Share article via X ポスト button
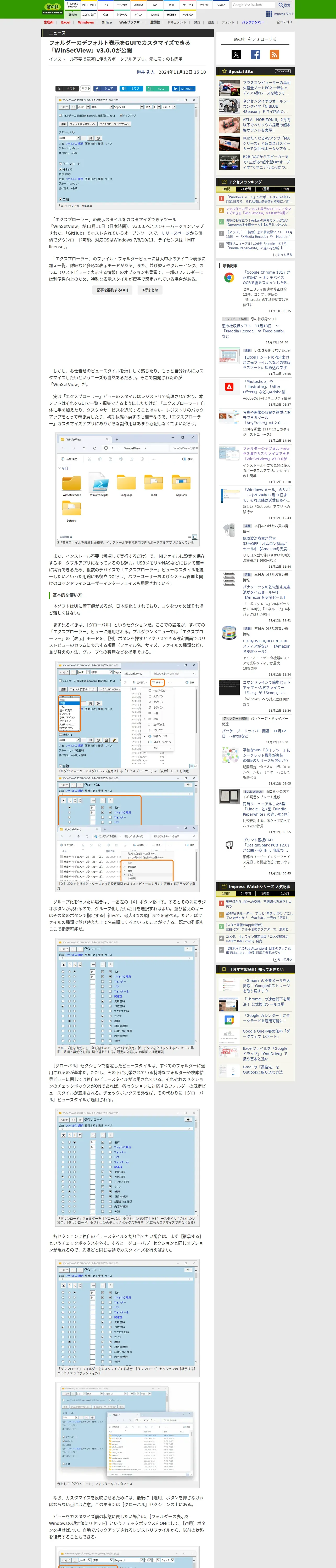The height and width of the screenshot is (1568, 336). click(66, 88)
